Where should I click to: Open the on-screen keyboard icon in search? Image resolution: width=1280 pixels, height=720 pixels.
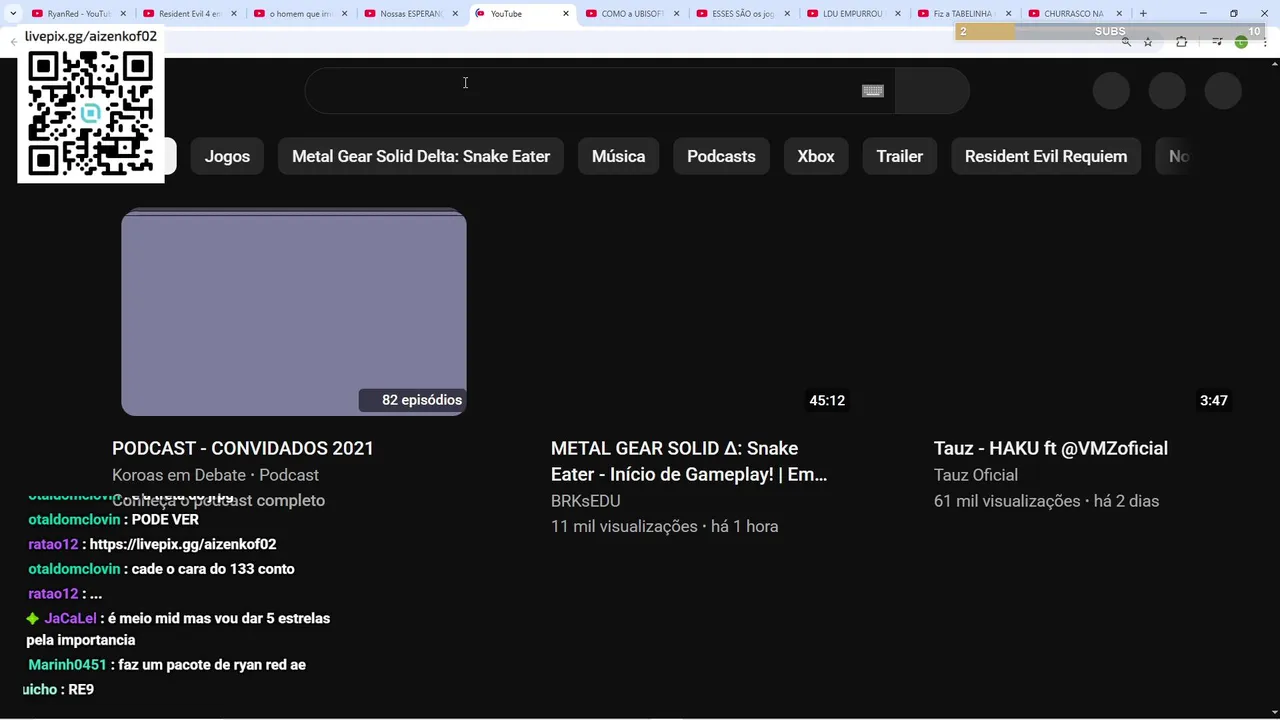(873, 91)
